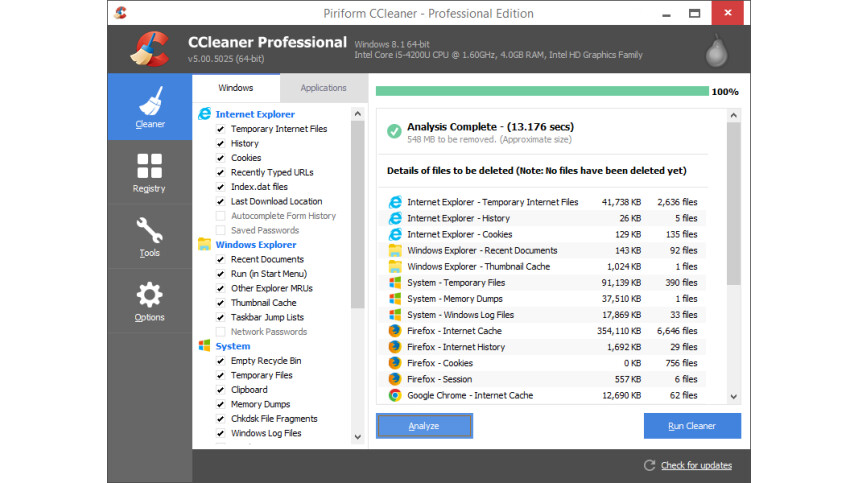
Task: Click the options list scroll-up arrow
Action: point(358,114)
